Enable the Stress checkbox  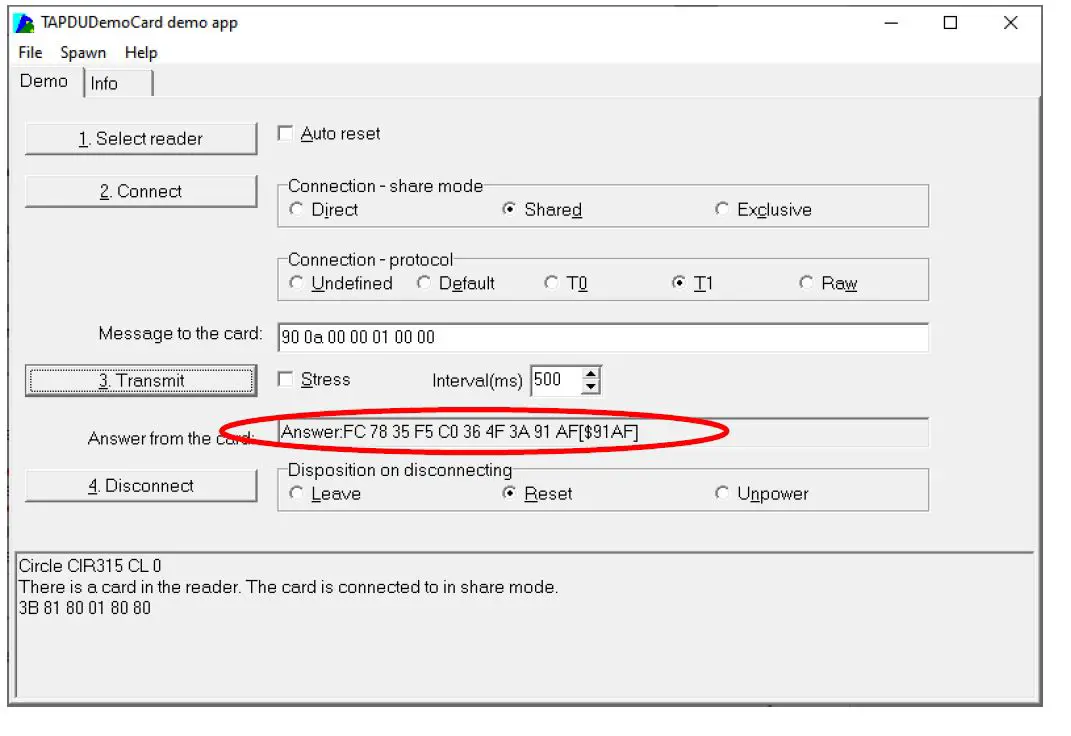tap(286, 379)
